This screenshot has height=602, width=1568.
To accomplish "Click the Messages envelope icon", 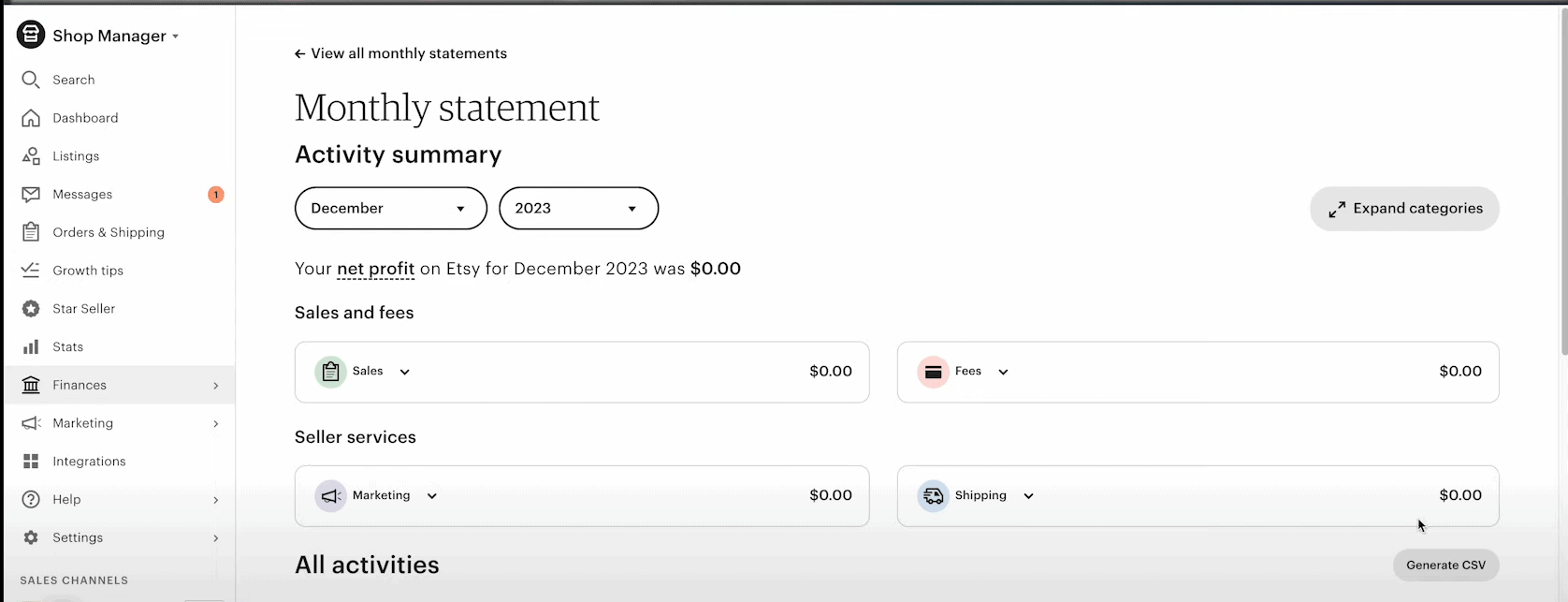I will [x=30, y=194].
